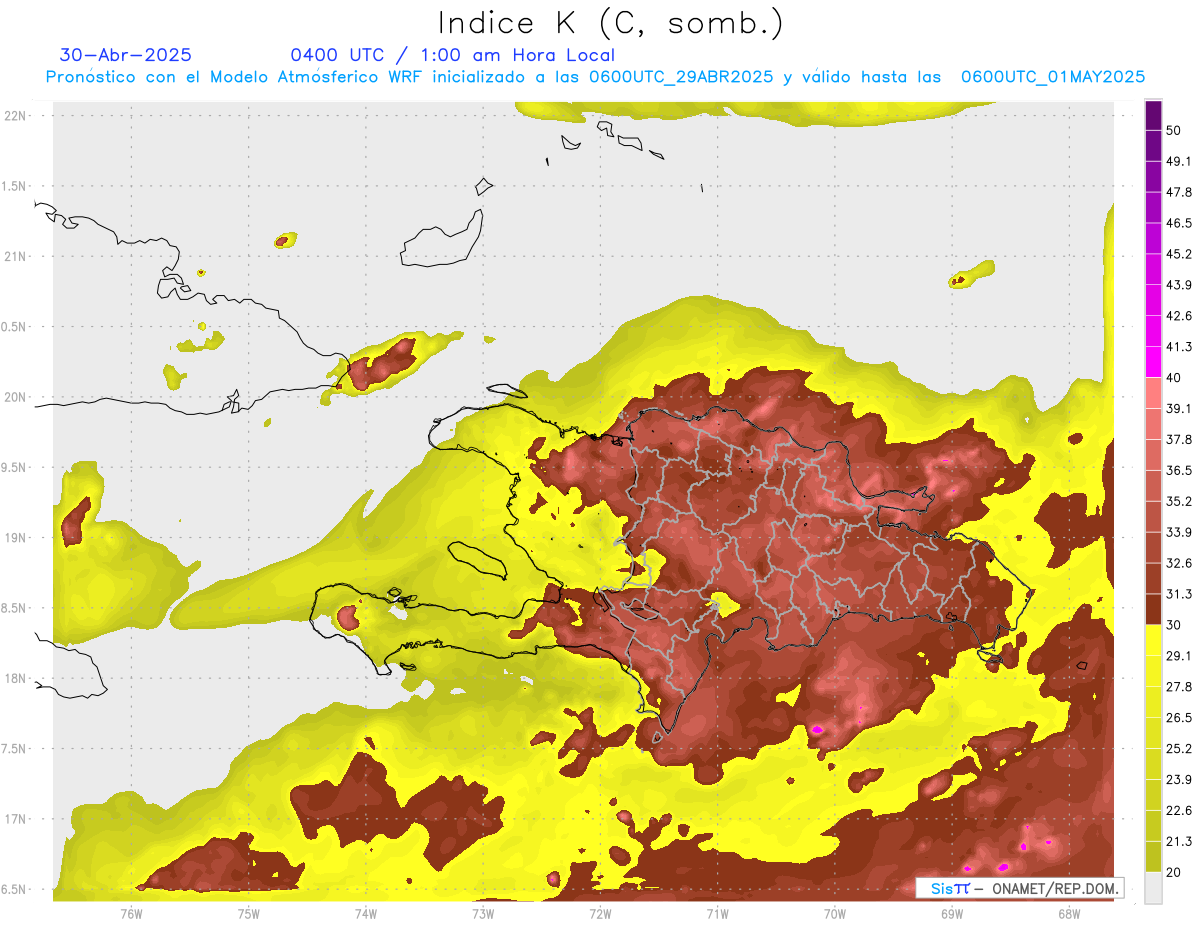Click the 'ONAMET/REP.DOM.' credit label
The image size is (1200, 927).
(1053, 888)
